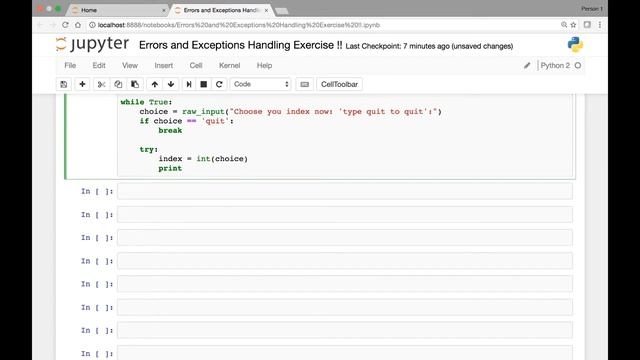
Task: Open the Help menu
Action: pos(264,65)
